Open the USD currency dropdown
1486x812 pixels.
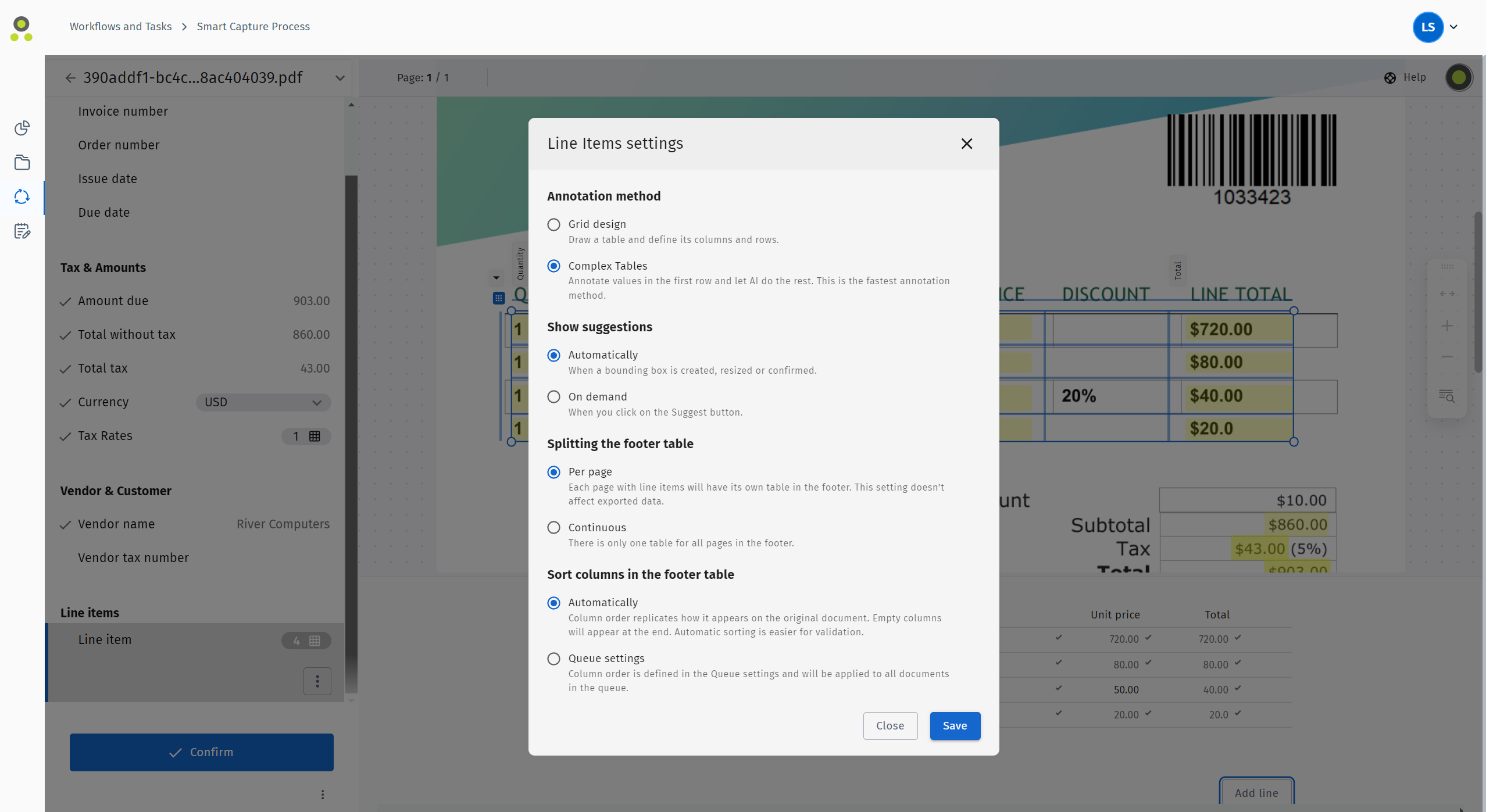pos(263,402)
